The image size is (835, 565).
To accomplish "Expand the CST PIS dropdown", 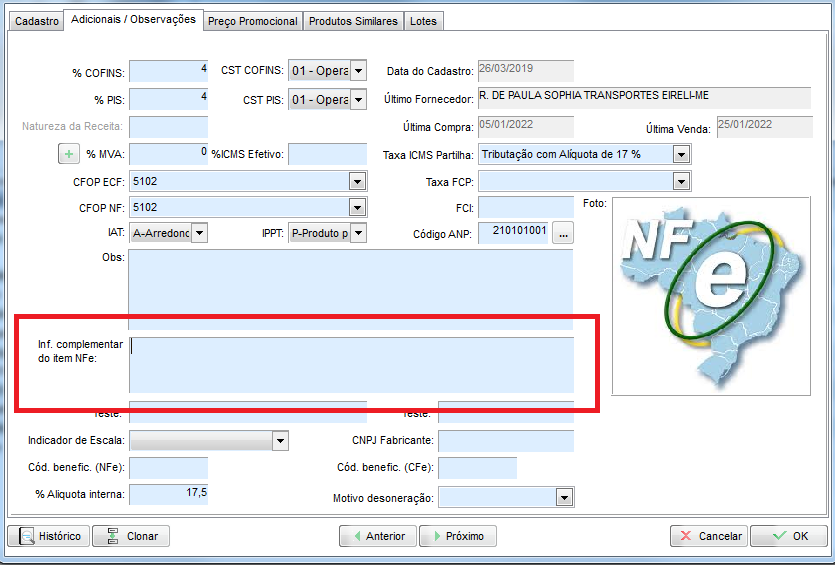I will pos(358,100).
